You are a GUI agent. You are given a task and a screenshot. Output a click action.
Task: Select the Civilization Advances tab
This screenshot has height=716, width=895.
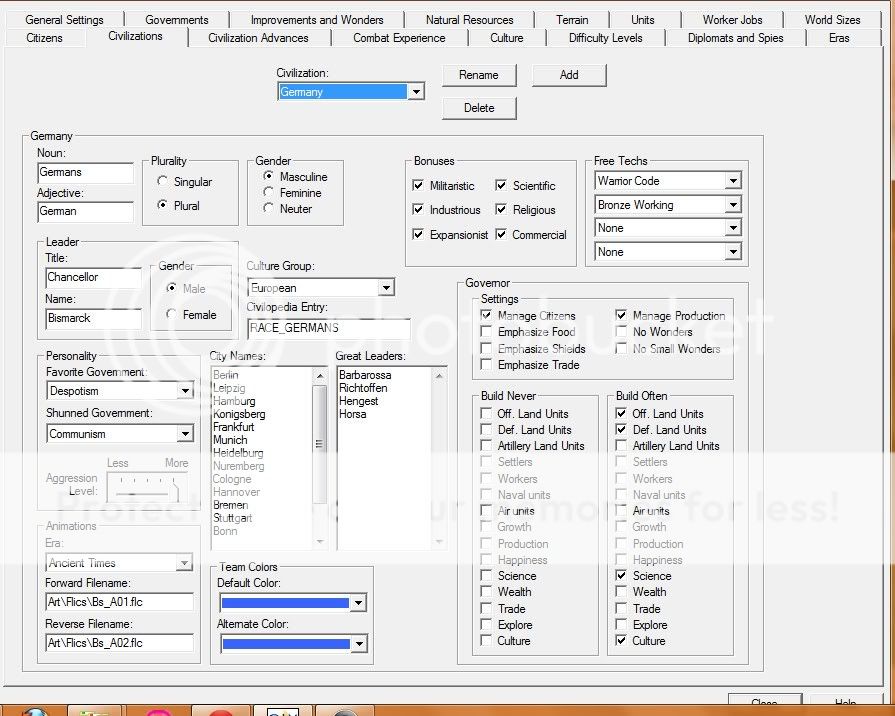point(258,38)
